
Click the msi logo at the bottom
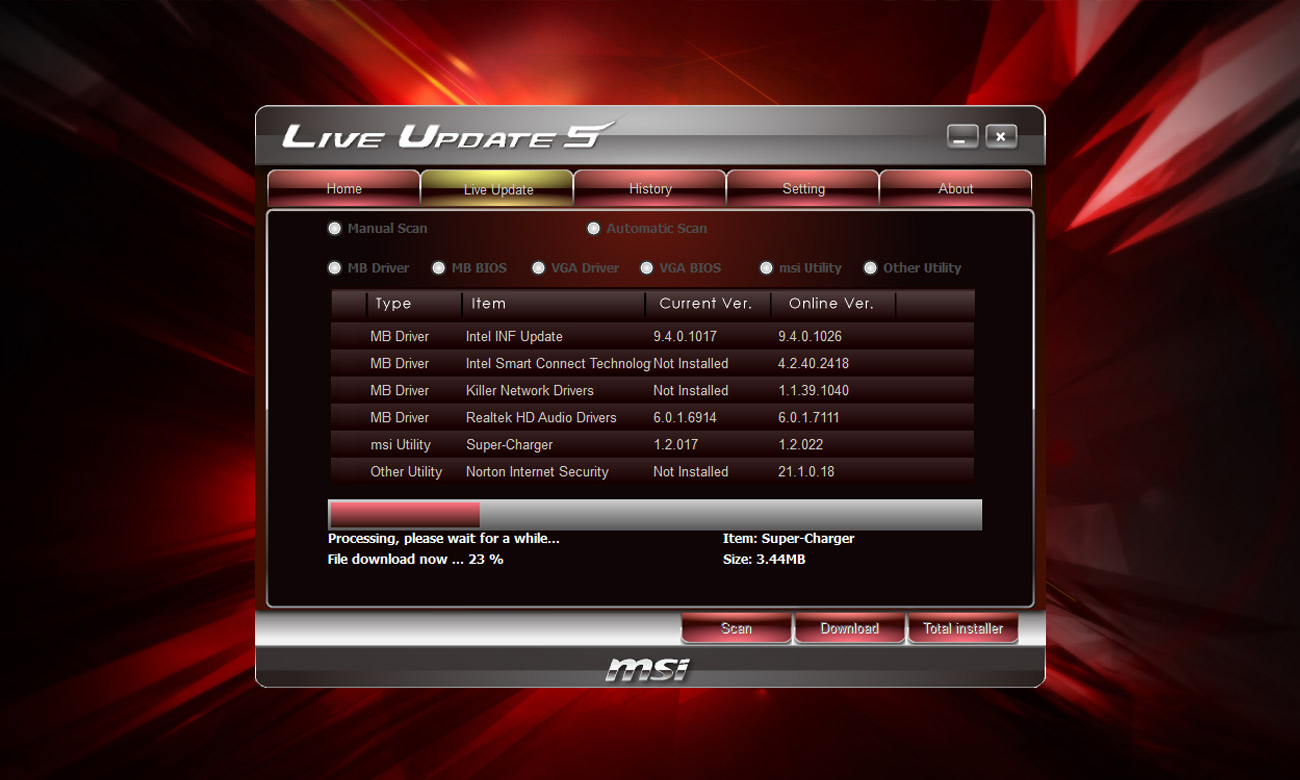[x=648, y=668]
